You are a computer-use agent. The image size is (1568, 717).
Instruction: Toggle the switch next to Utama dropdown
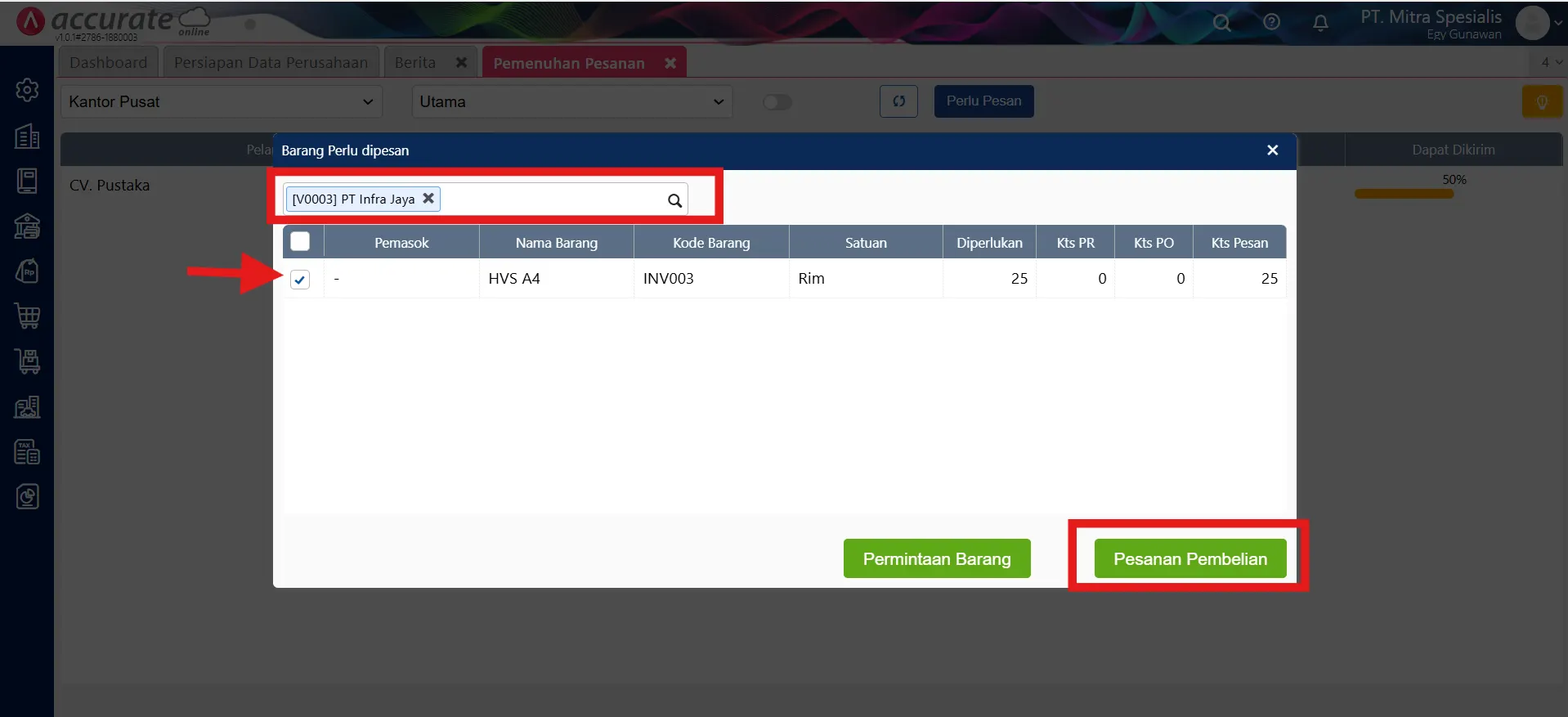tap(777, 102)
